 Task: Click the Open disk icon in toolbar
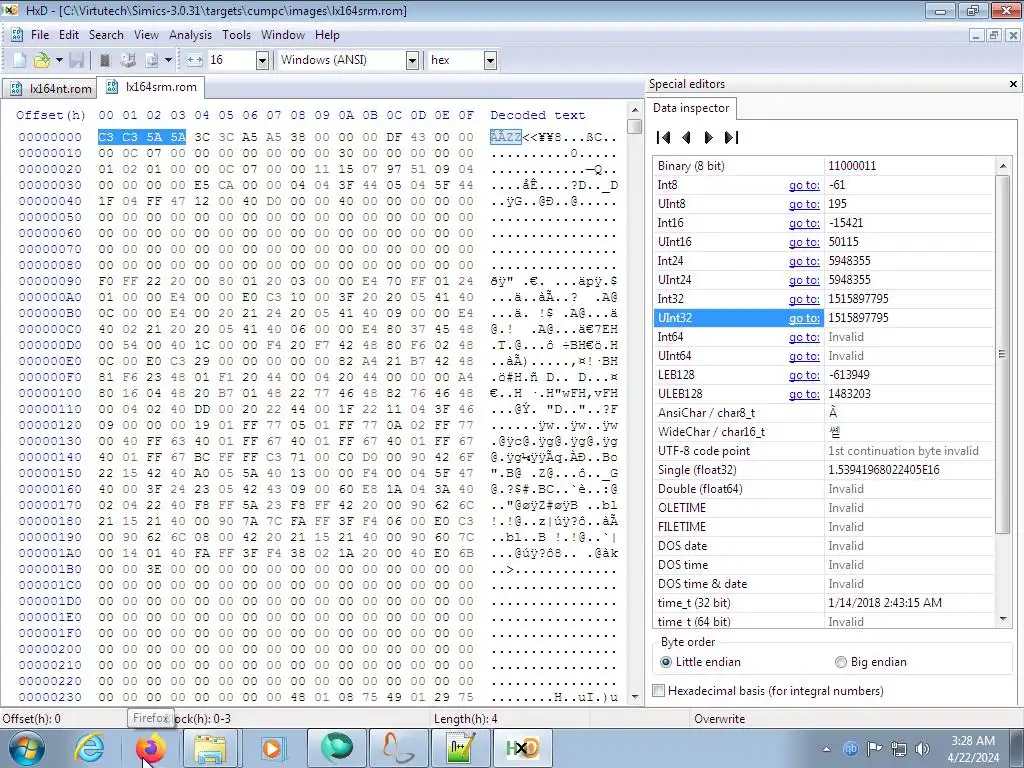point(128,60)
